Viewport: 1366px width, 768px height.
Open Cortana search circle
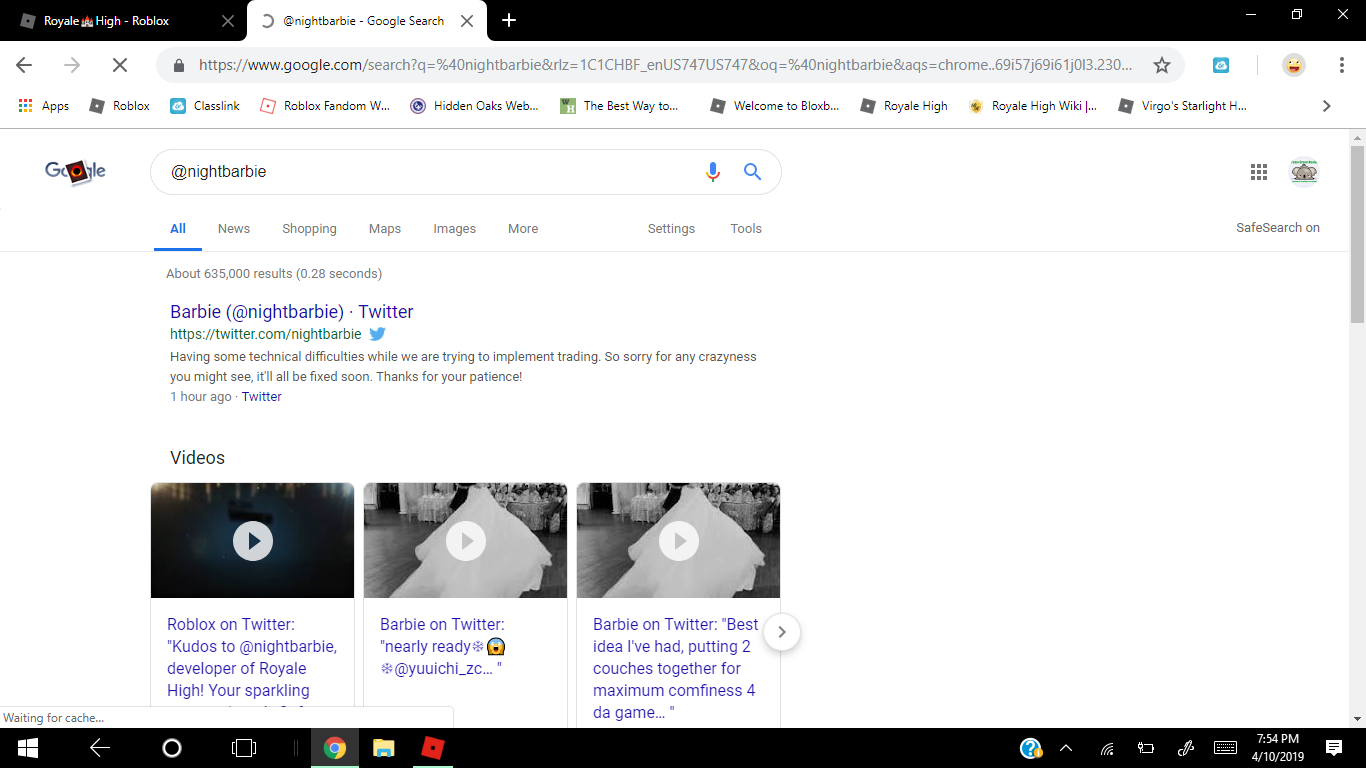coord(172,748)
